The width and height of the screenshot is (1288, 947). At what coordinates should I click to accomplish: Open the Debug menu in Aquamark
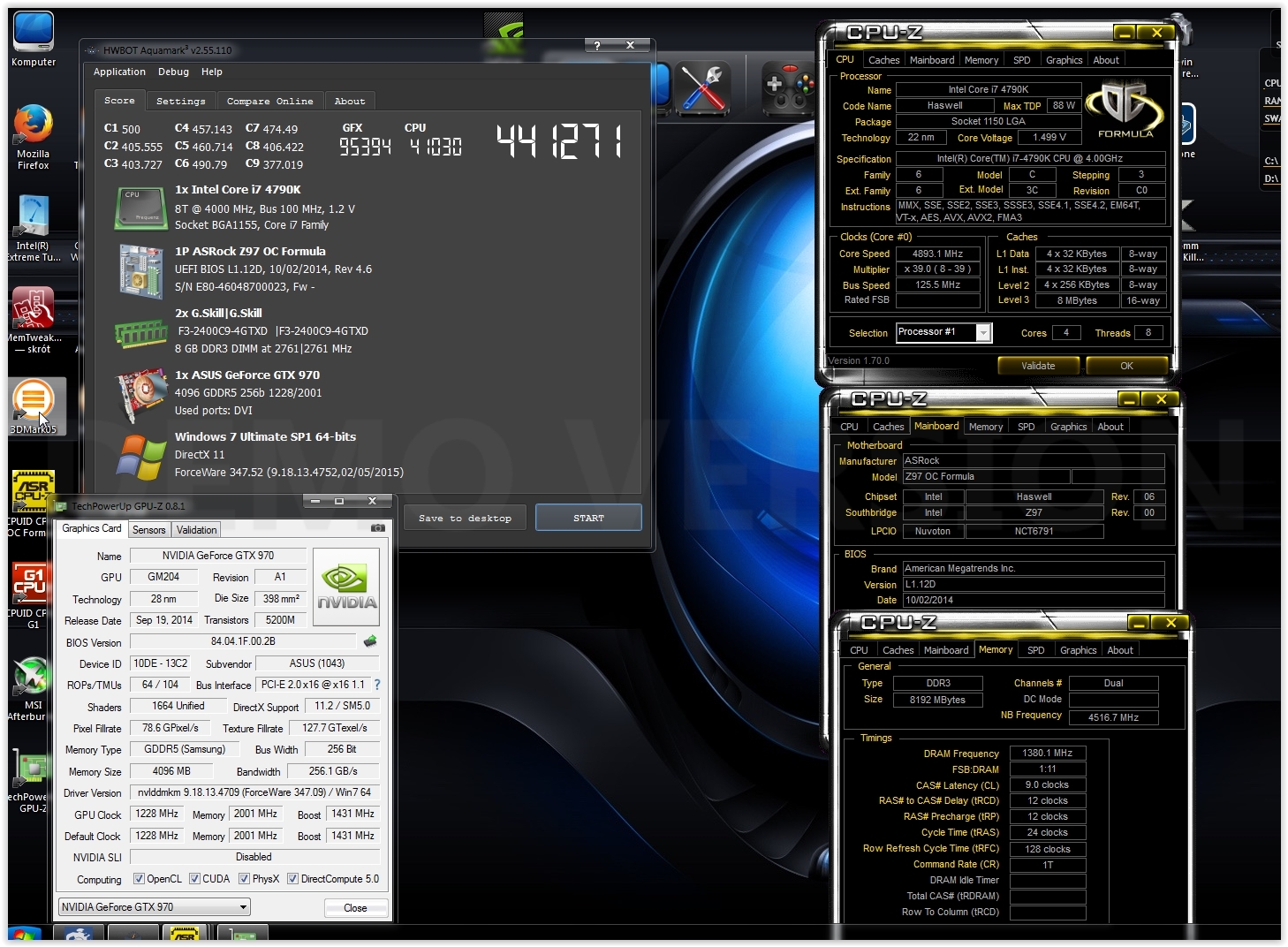pyautogui.click(x=173, y=72)
